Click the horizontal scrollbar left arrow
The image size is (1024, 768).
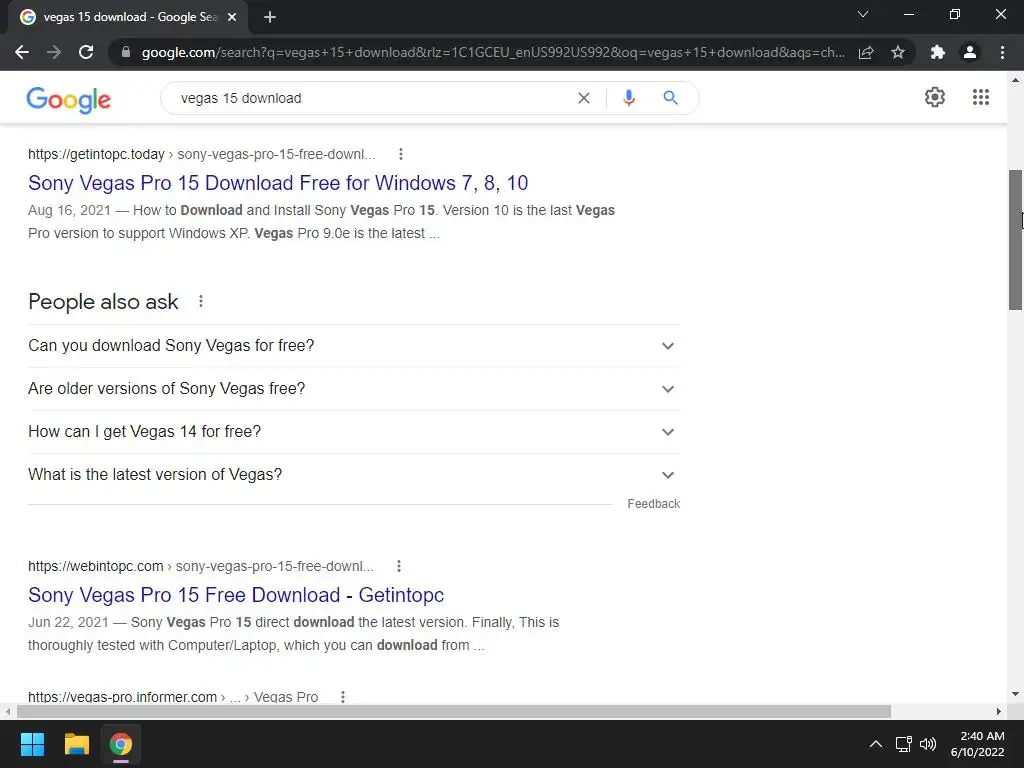click(7, 711)
